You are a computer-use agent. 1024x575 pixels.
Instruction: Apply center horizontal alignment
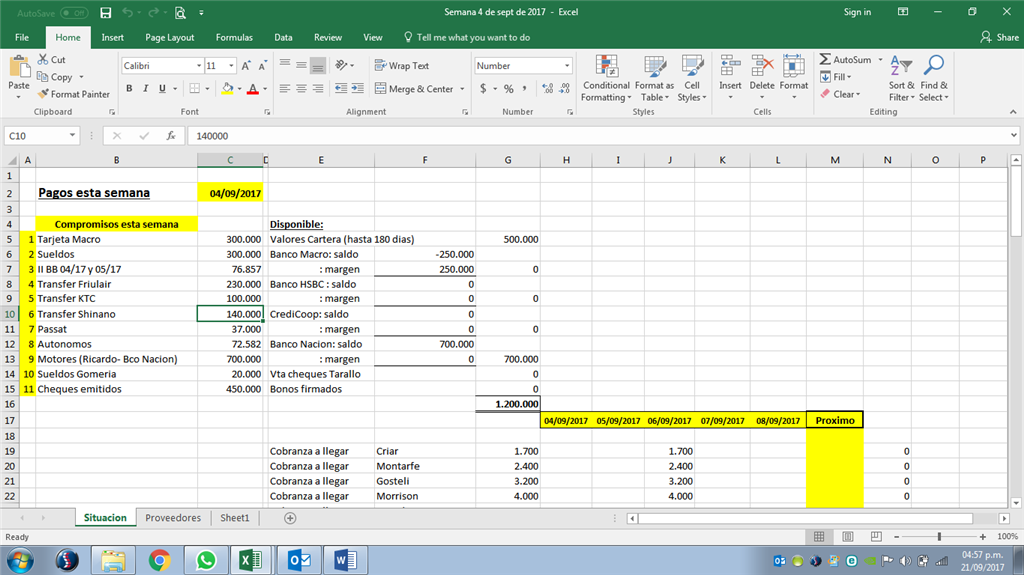(x=301, y=89)
